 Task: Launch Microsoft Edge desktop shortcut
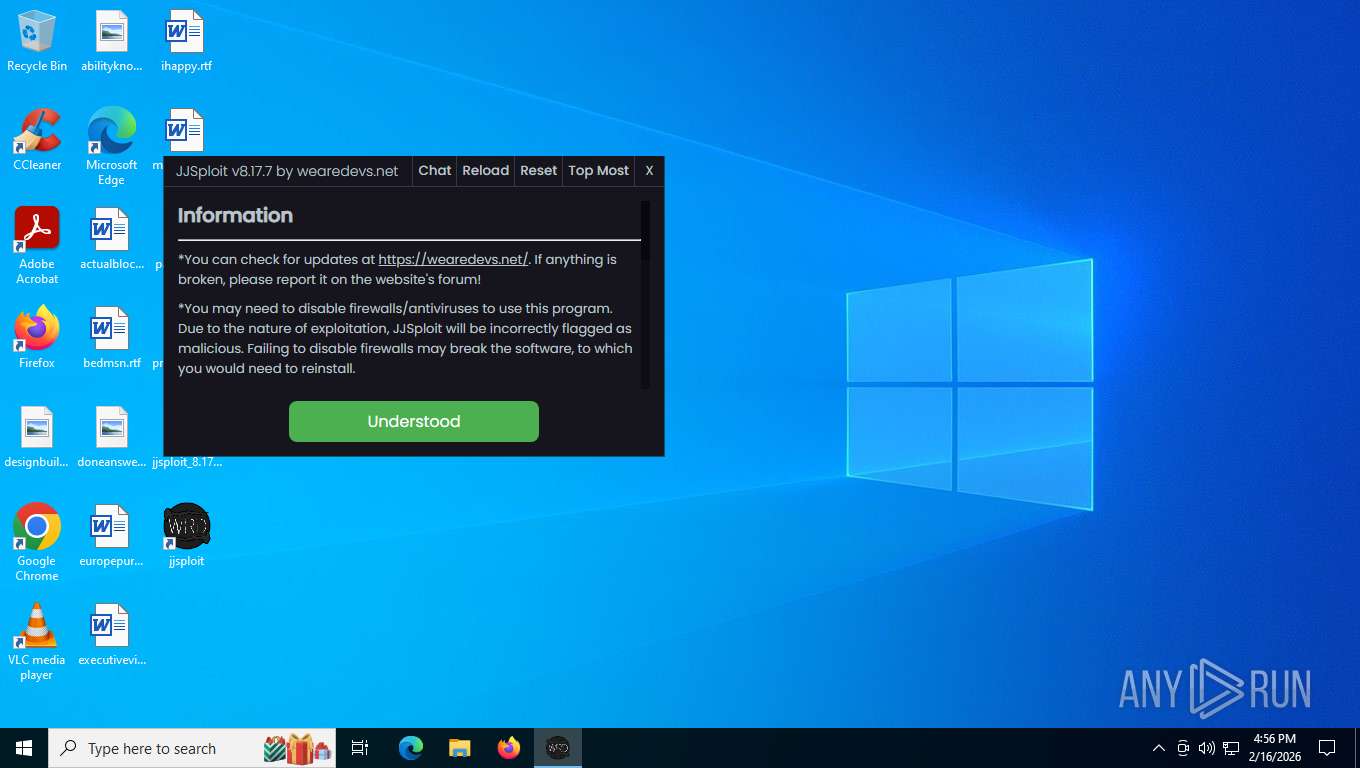click(111, 146)
